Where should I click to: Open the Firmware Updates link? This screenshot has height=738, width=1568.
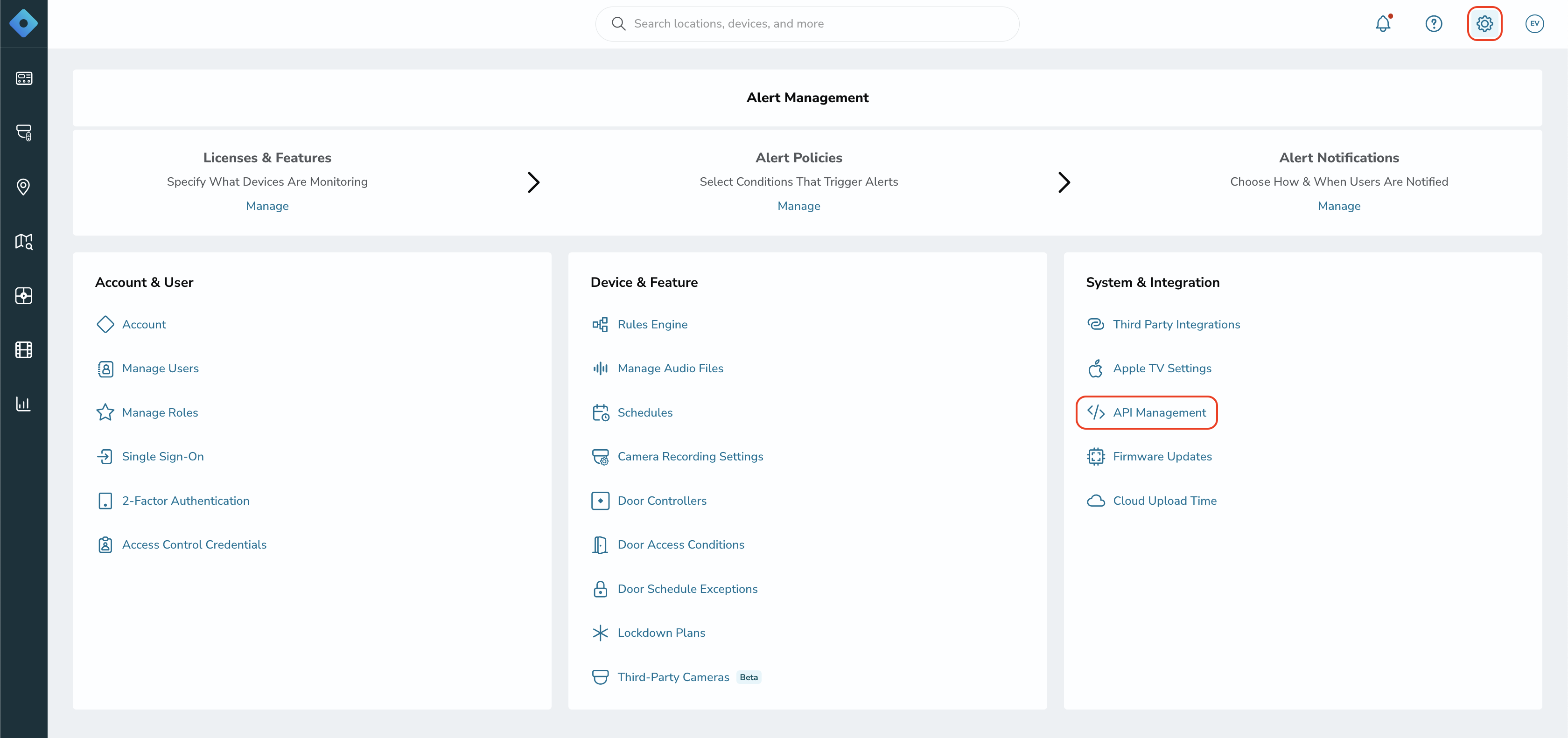(1162, 456)
